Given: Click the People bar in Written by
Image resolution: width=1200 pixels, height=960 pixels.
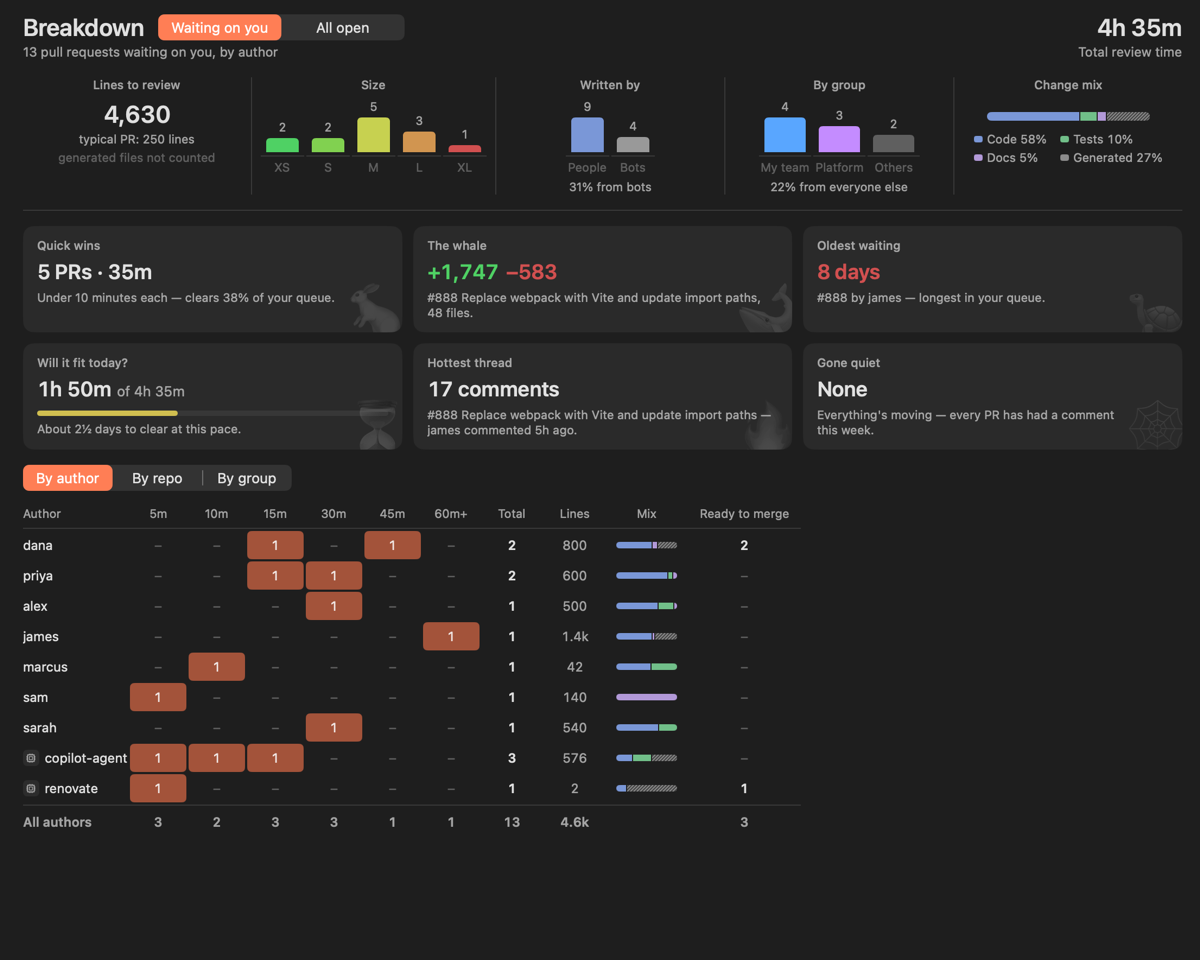Looking at the screenshot, I should point(587,135).
